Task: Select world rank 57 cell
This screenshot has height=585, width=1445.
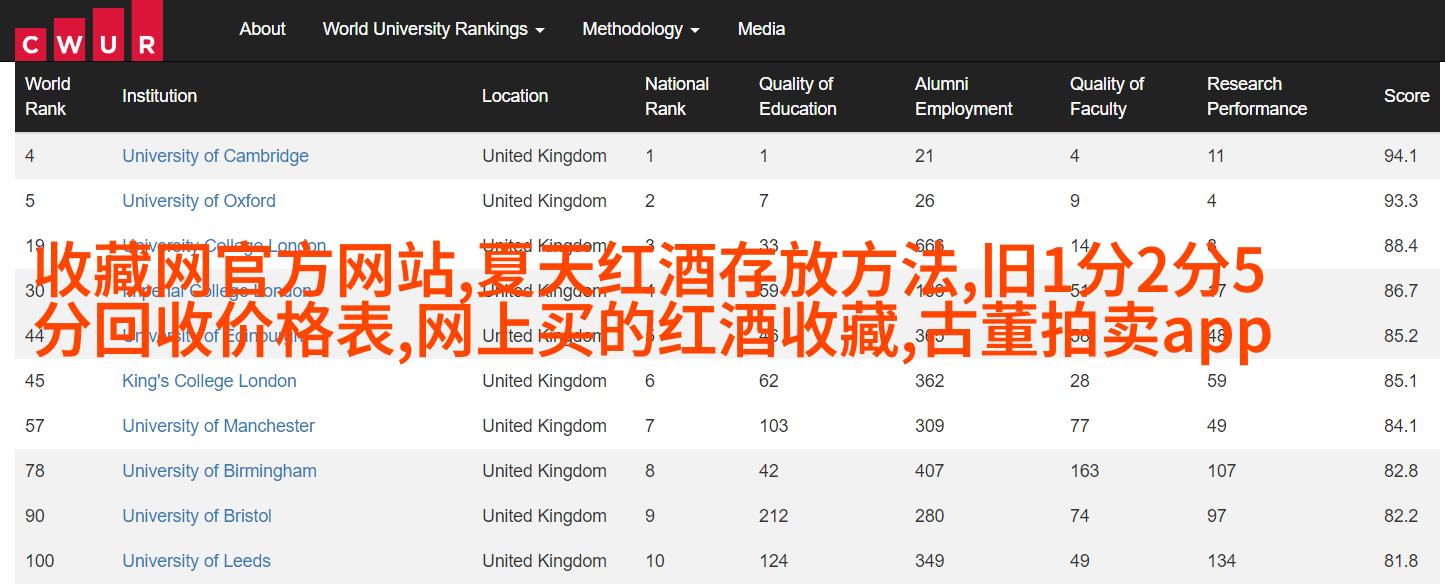Action: 35,426
